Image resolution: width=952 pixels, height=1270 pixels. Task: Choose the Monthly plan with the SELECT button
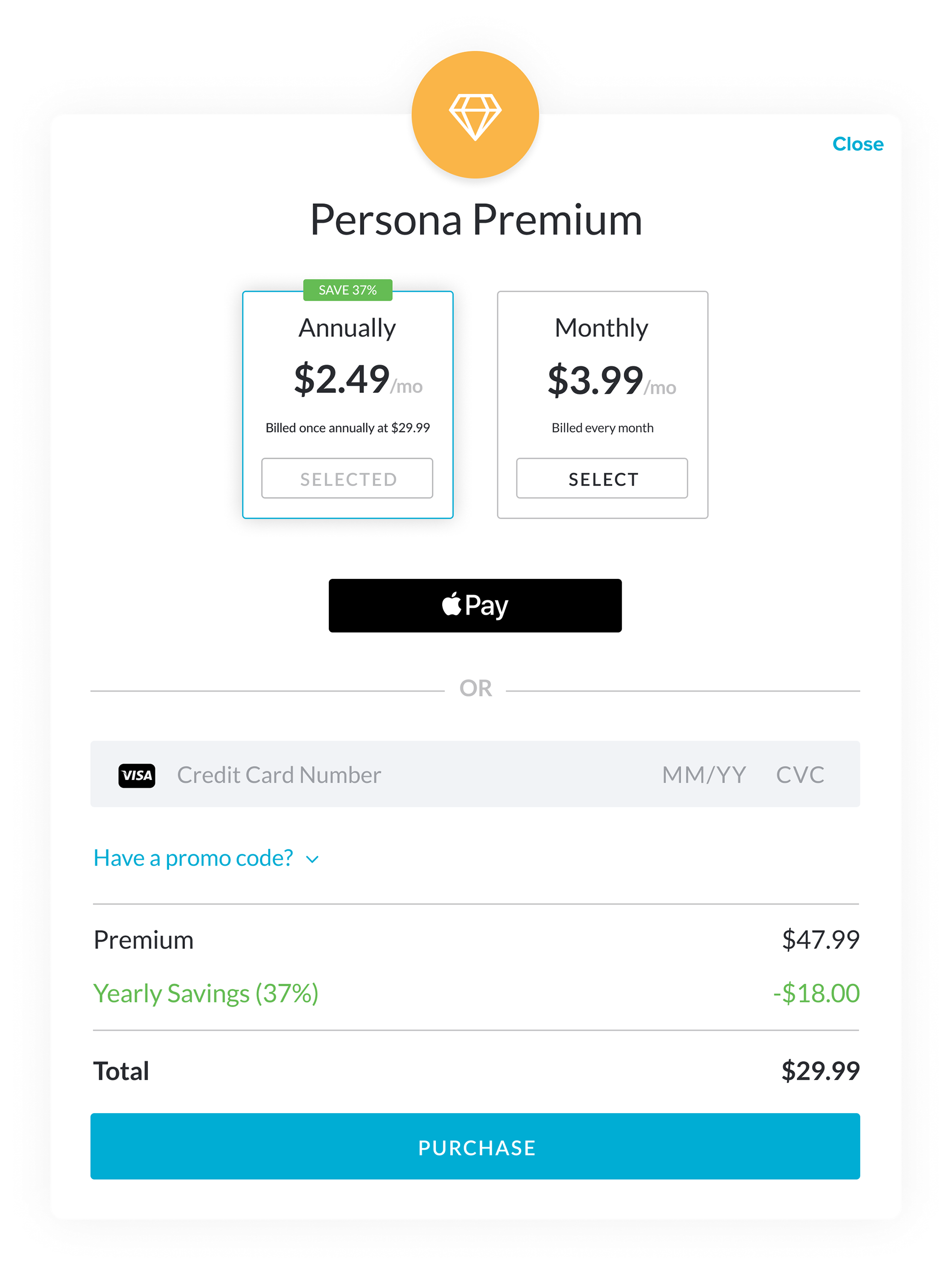click(602, 478)
